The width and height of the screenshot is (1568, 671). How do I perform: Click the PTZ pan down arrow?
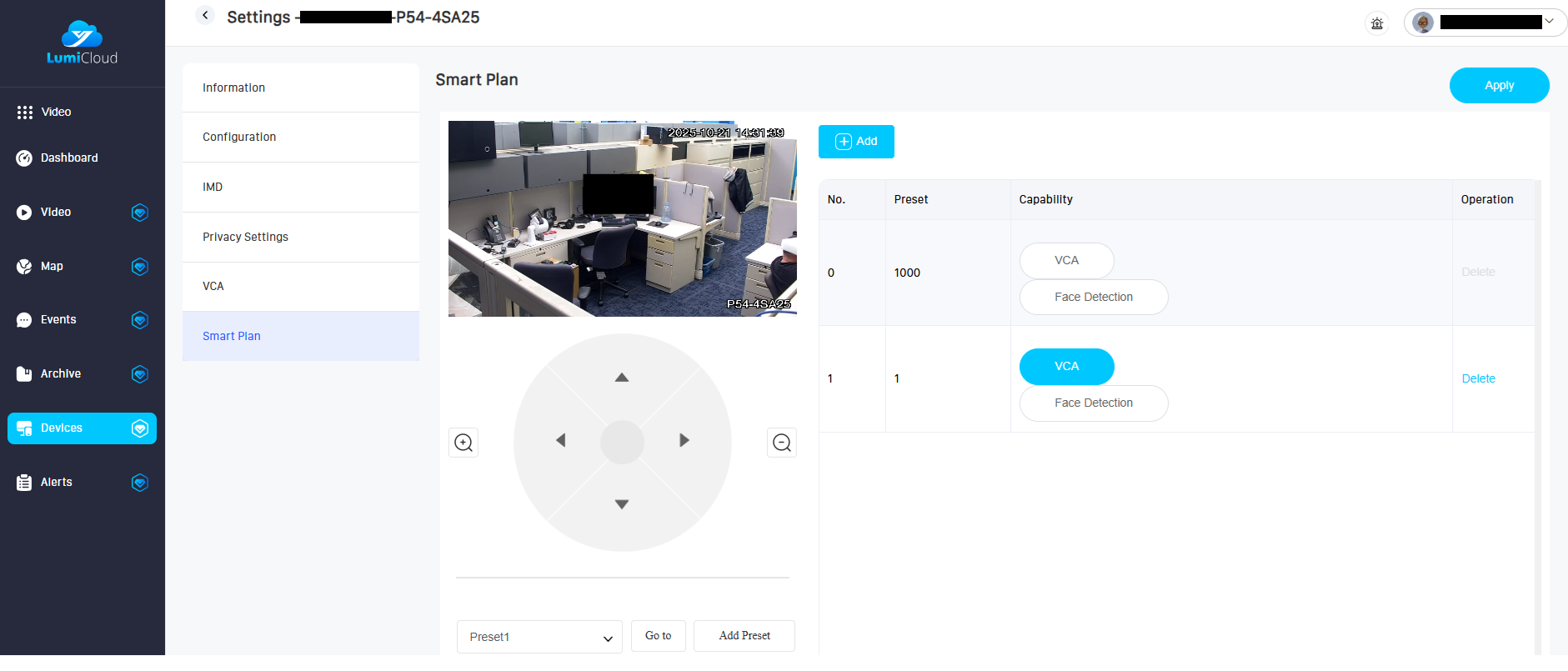(x=621, y=504)
